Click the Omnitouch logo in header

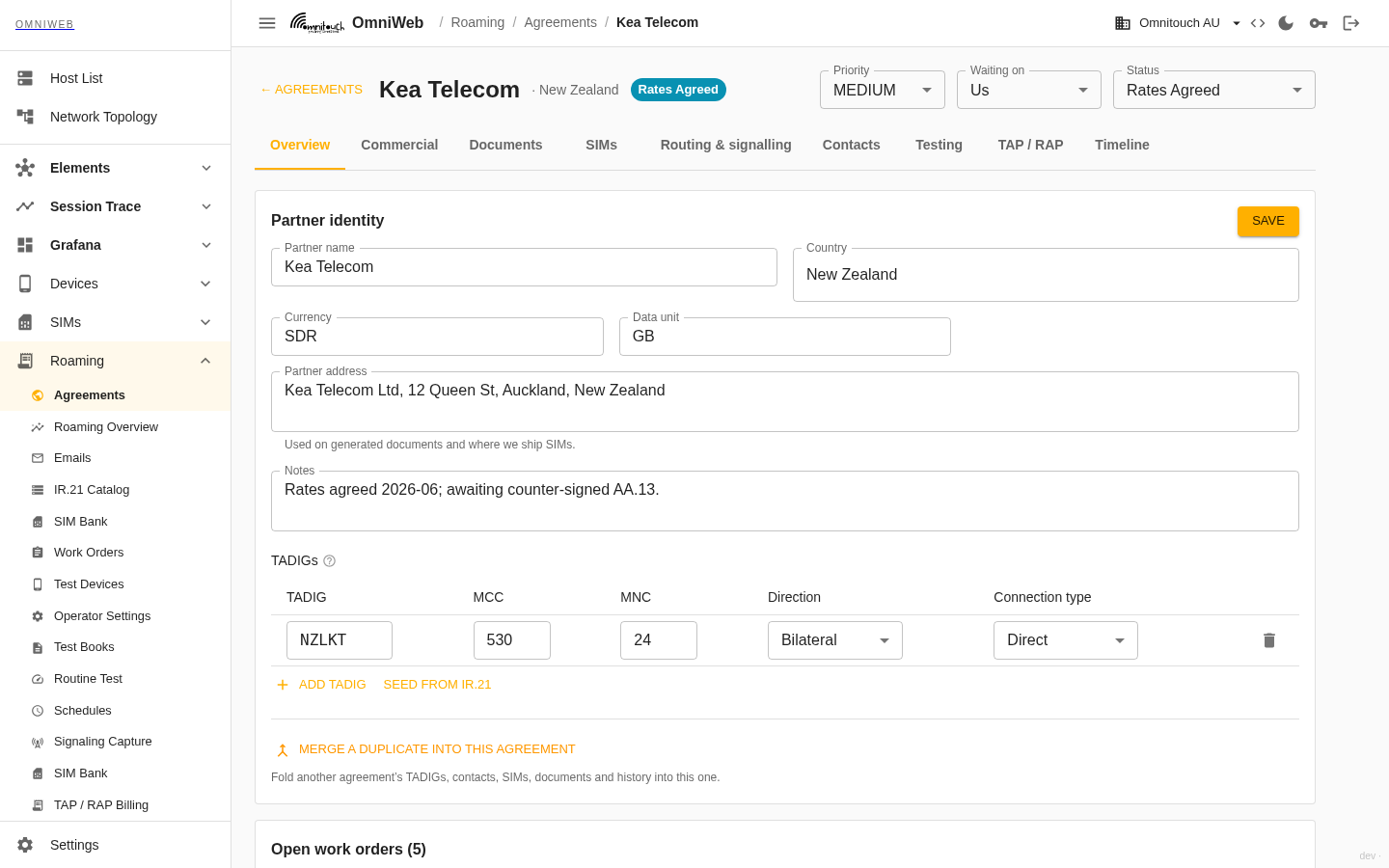click(317, 23)
